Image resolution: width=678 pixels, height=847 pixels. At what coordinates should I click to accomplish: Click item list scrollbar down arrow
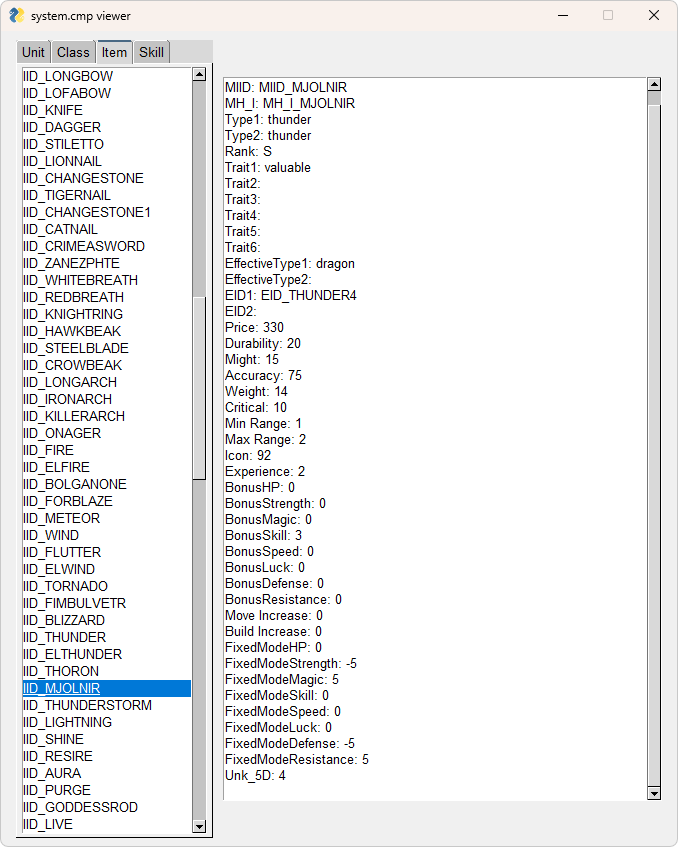point(199,826)
